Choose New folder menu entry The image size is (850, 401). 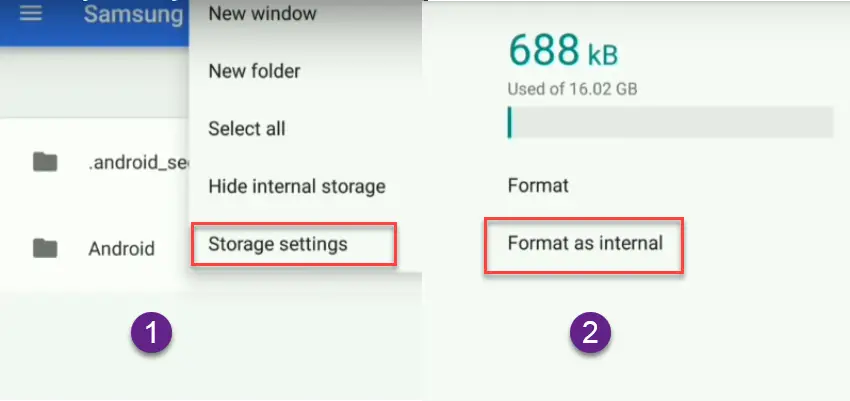(x=254, y=71)
